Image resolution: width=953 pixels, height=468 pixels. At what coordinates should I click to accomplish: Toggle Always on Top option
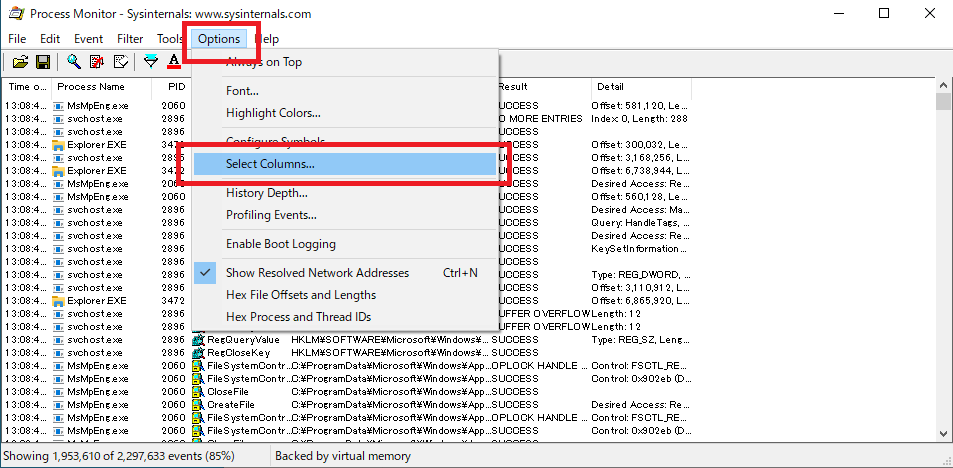click(x=345, y=62)
